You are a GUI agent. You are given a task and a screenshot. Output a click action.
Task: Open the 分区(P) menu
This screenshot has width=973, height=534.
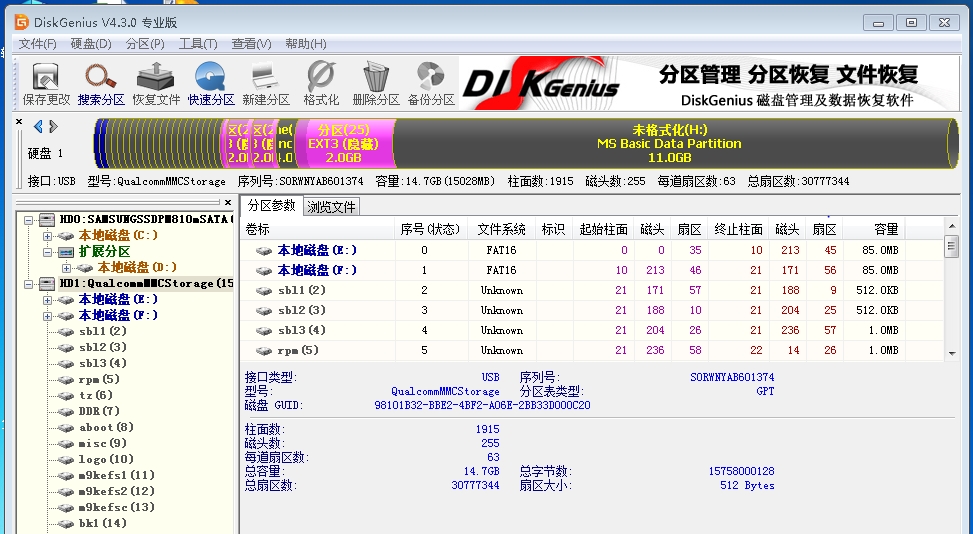tap(145, 44)
